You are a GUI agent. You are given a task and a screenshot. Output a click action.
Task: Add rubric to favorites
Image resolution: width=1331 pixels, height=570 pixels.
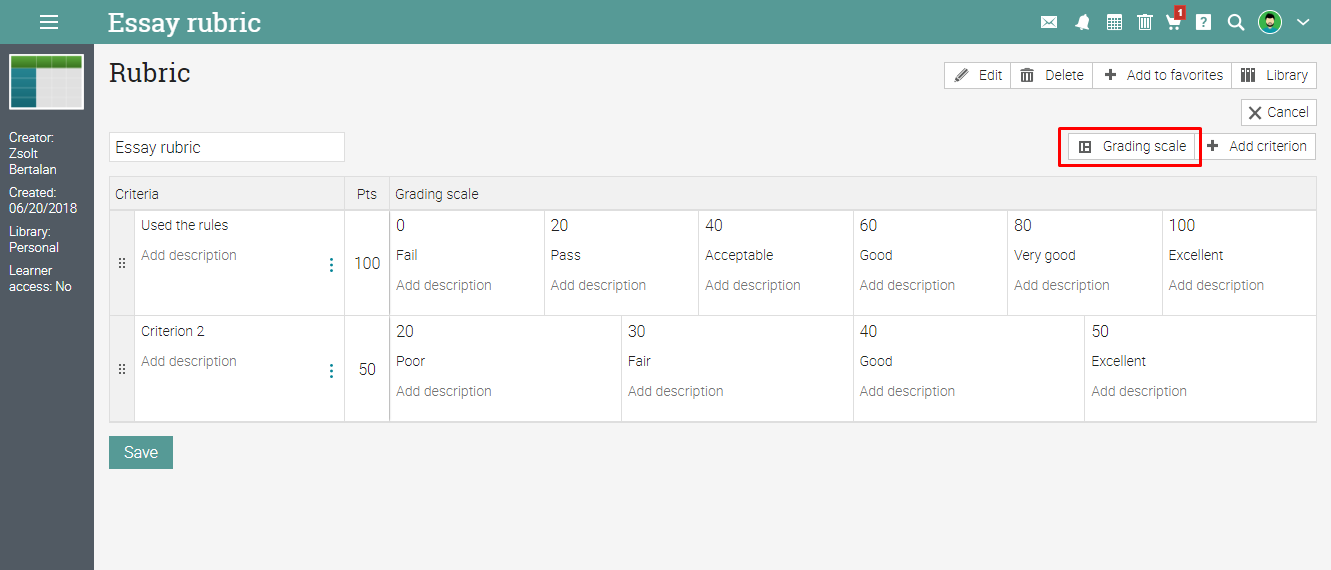click(1163, 75)
